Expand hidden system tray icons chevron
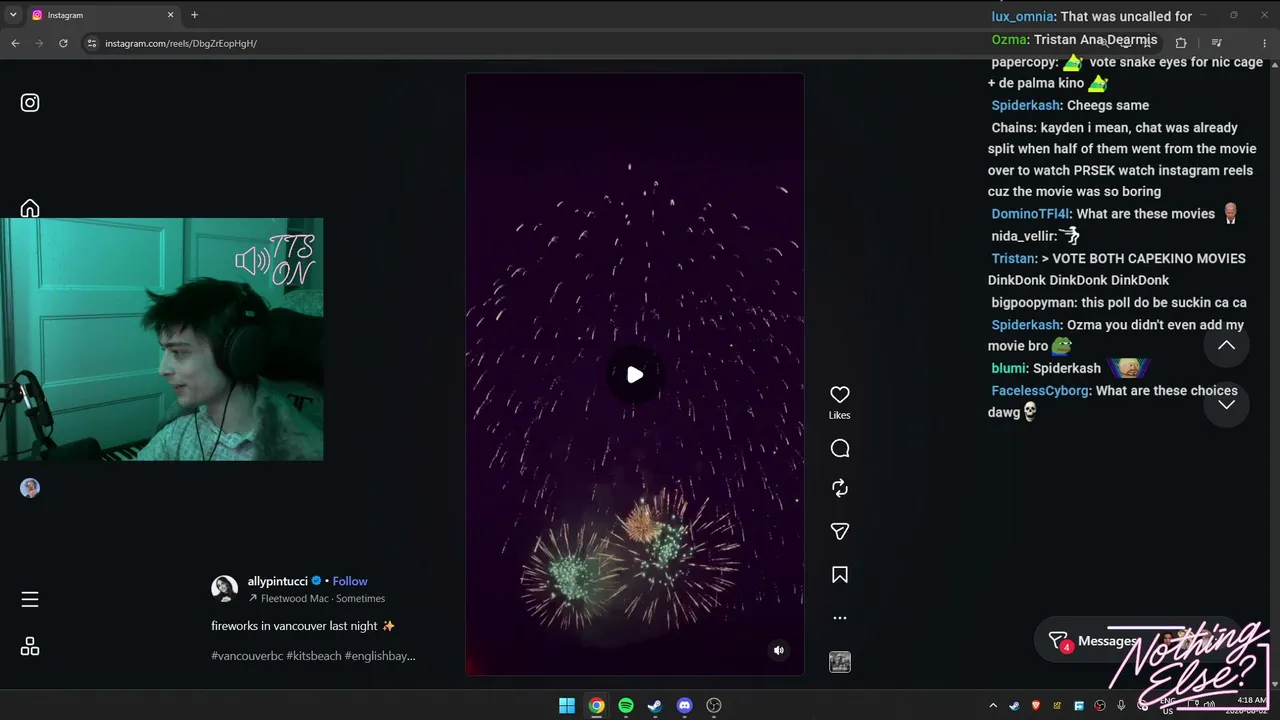1280x720 pixels. click(993, 706)
